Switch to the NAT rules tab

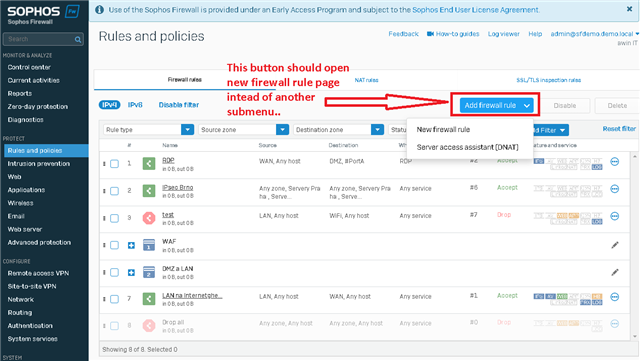click(x=366, y=80)
